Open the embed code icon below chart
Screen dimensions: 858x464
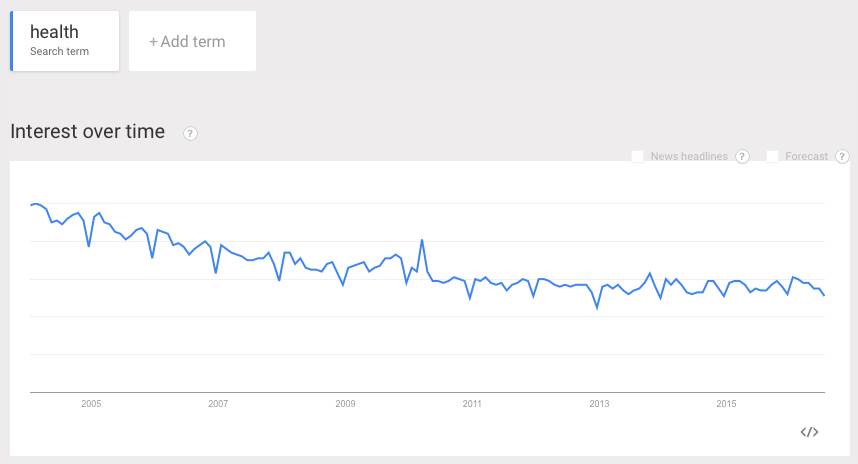pyautogui.click(x=810, y=432)
